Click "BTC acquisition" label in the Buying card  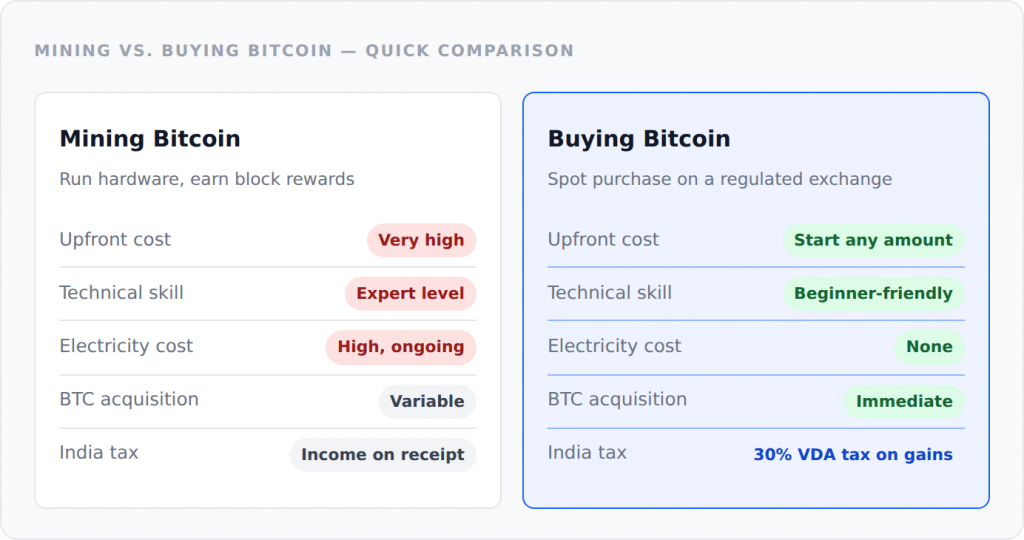click(x=617, y=399)
